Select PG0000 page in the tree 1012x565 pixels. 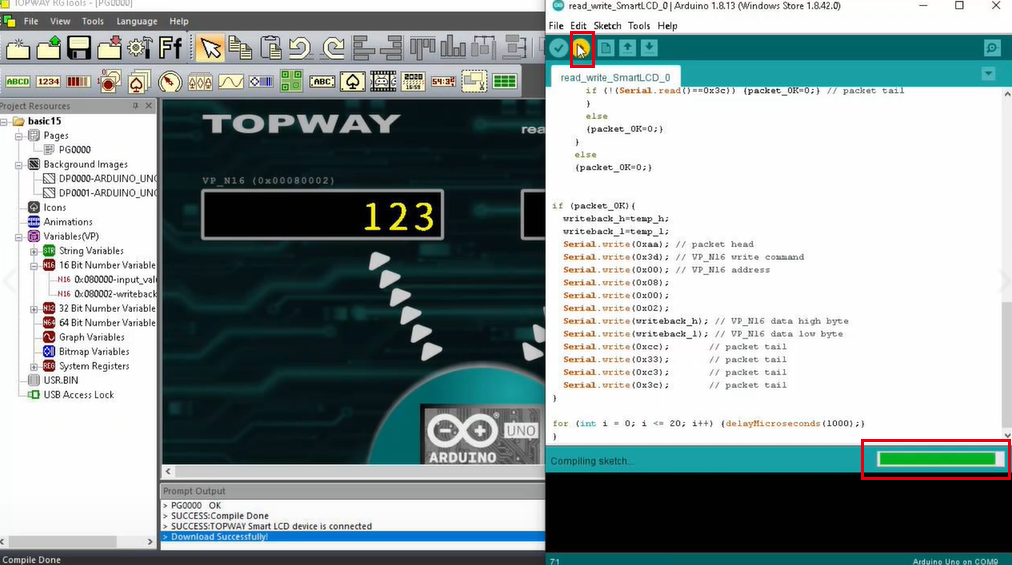pos(75,150)
